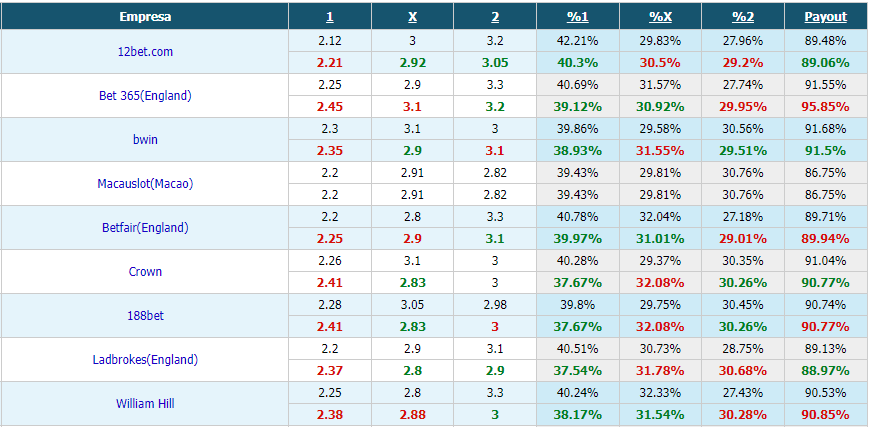
Task: Select Bet 365 current odd 2.45
Action: [x=330, y=107]
